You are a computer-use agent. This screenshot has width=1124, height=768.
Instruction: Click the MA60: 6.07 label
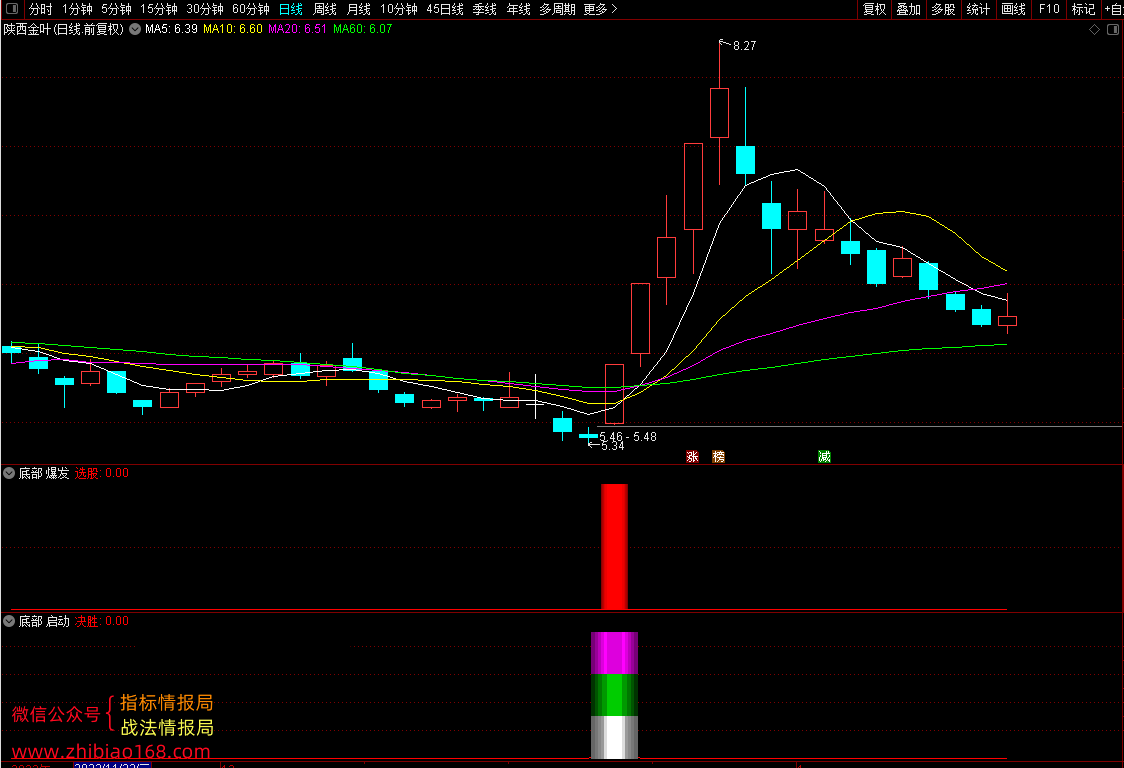pyautogui.click(x=363, y=29)
